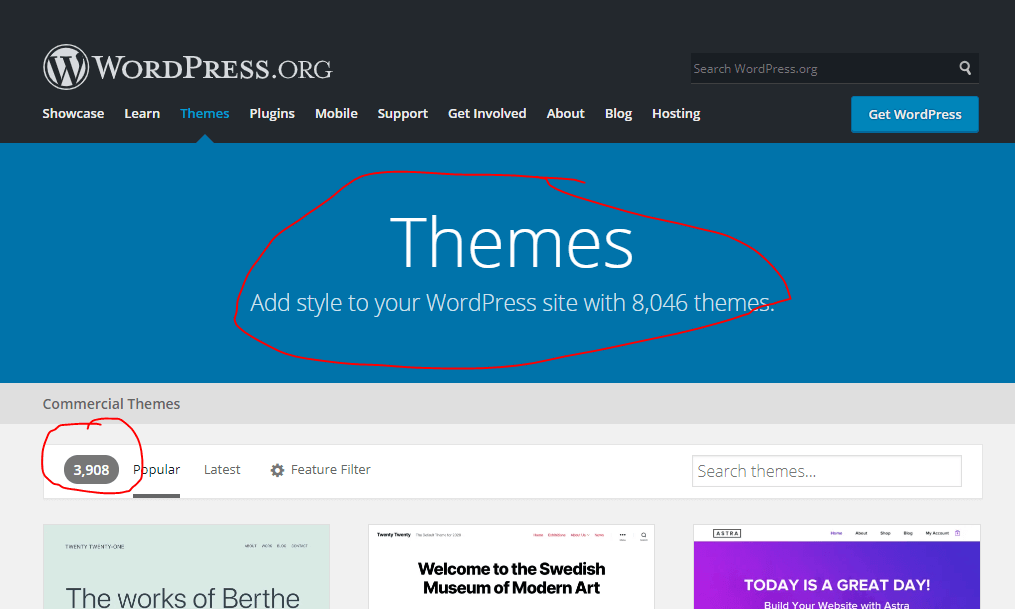
Task: Visit the Get Involved page
Action: [x=486, y=113]
